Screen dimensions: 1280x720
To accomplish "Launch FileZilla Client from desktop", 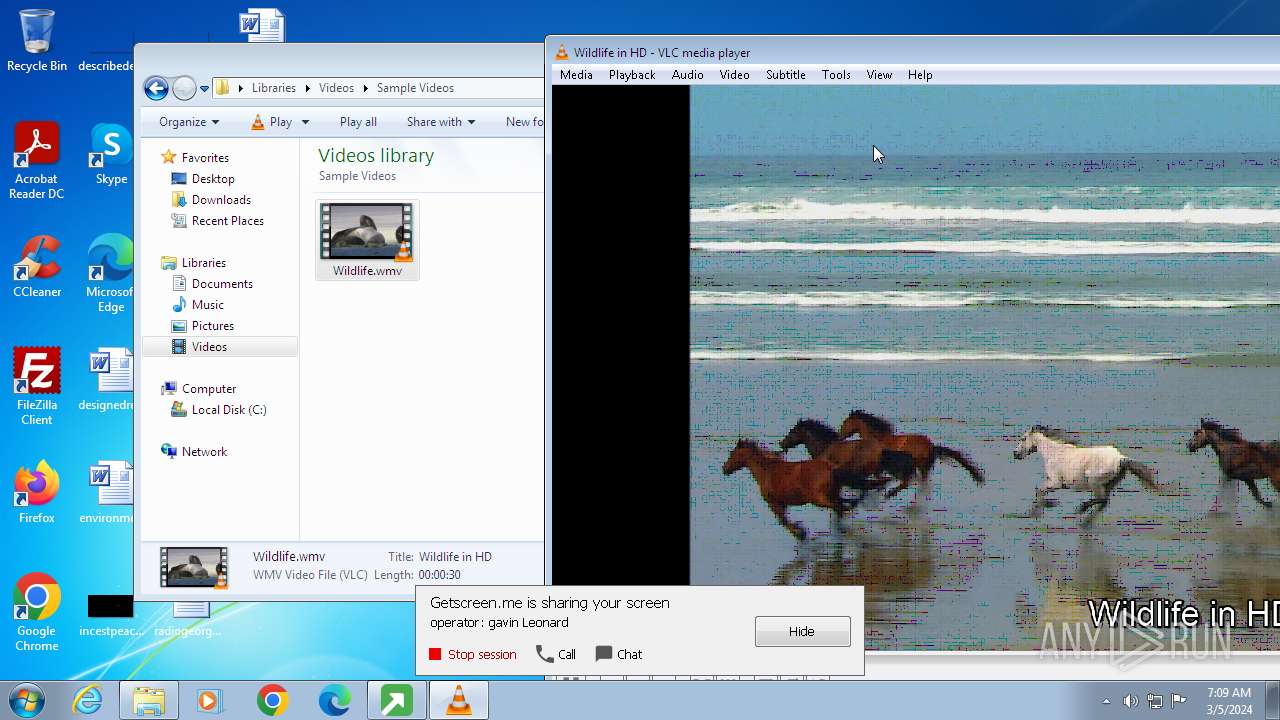I will coord(37,386).
